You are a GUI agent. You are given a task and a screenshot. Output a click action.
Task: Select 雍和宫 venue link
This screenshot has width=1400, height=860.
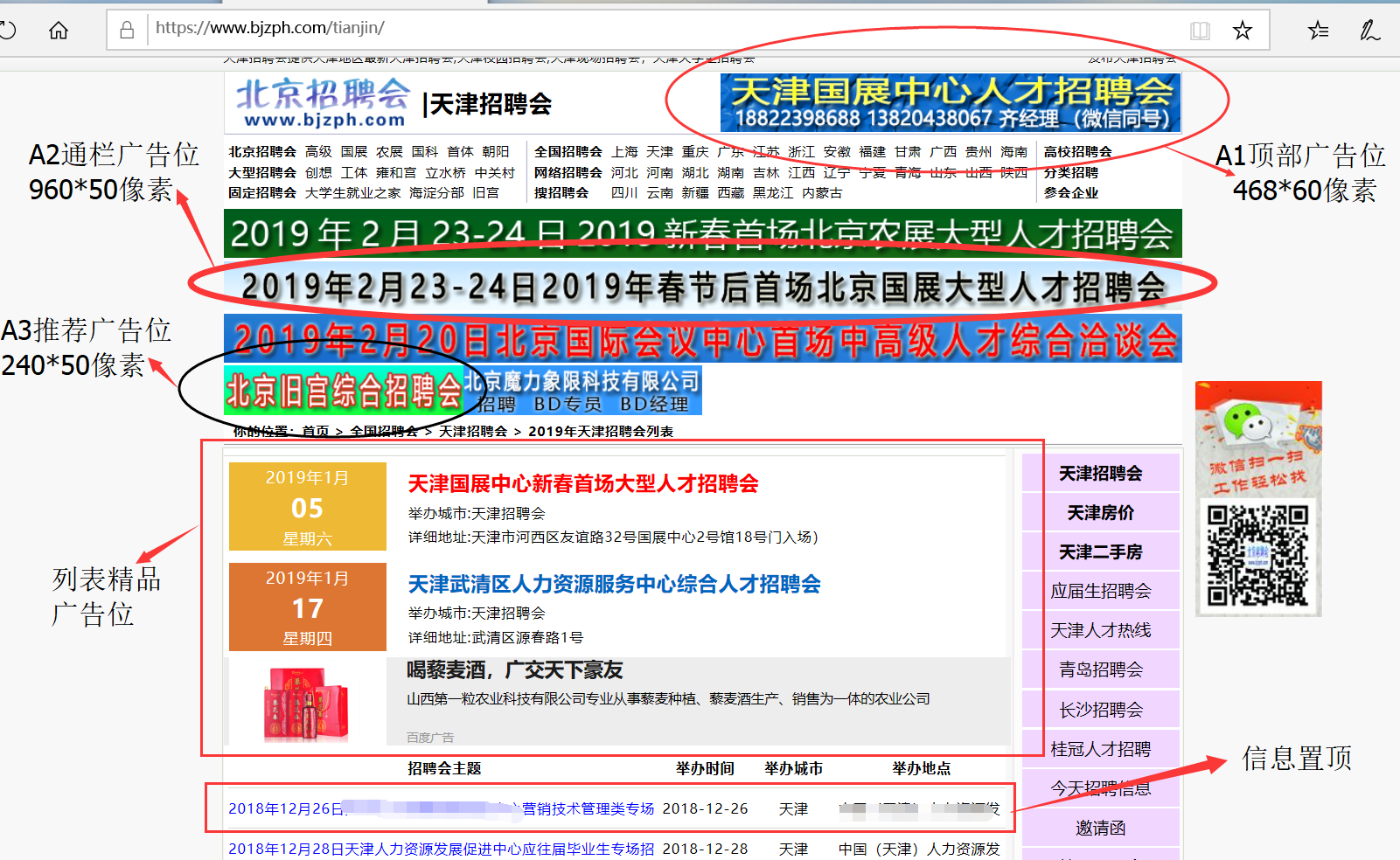pos(396,173)
